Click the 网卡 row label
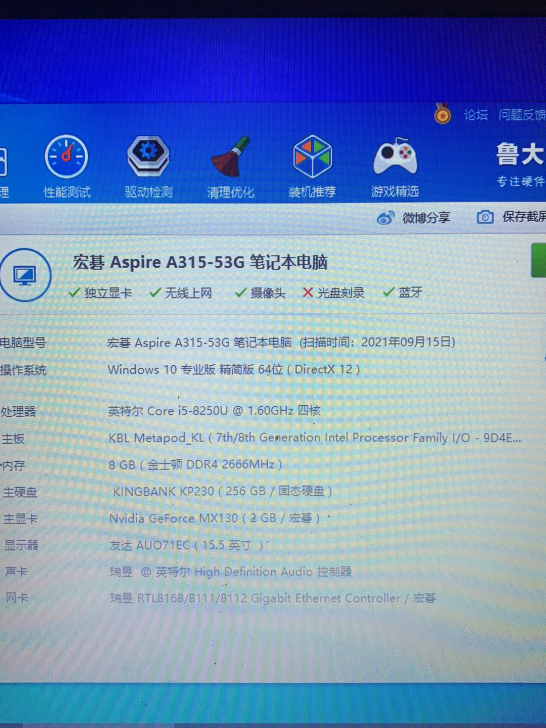The height and width of the screenshot is (728, 546). click(x=17, y=598)
